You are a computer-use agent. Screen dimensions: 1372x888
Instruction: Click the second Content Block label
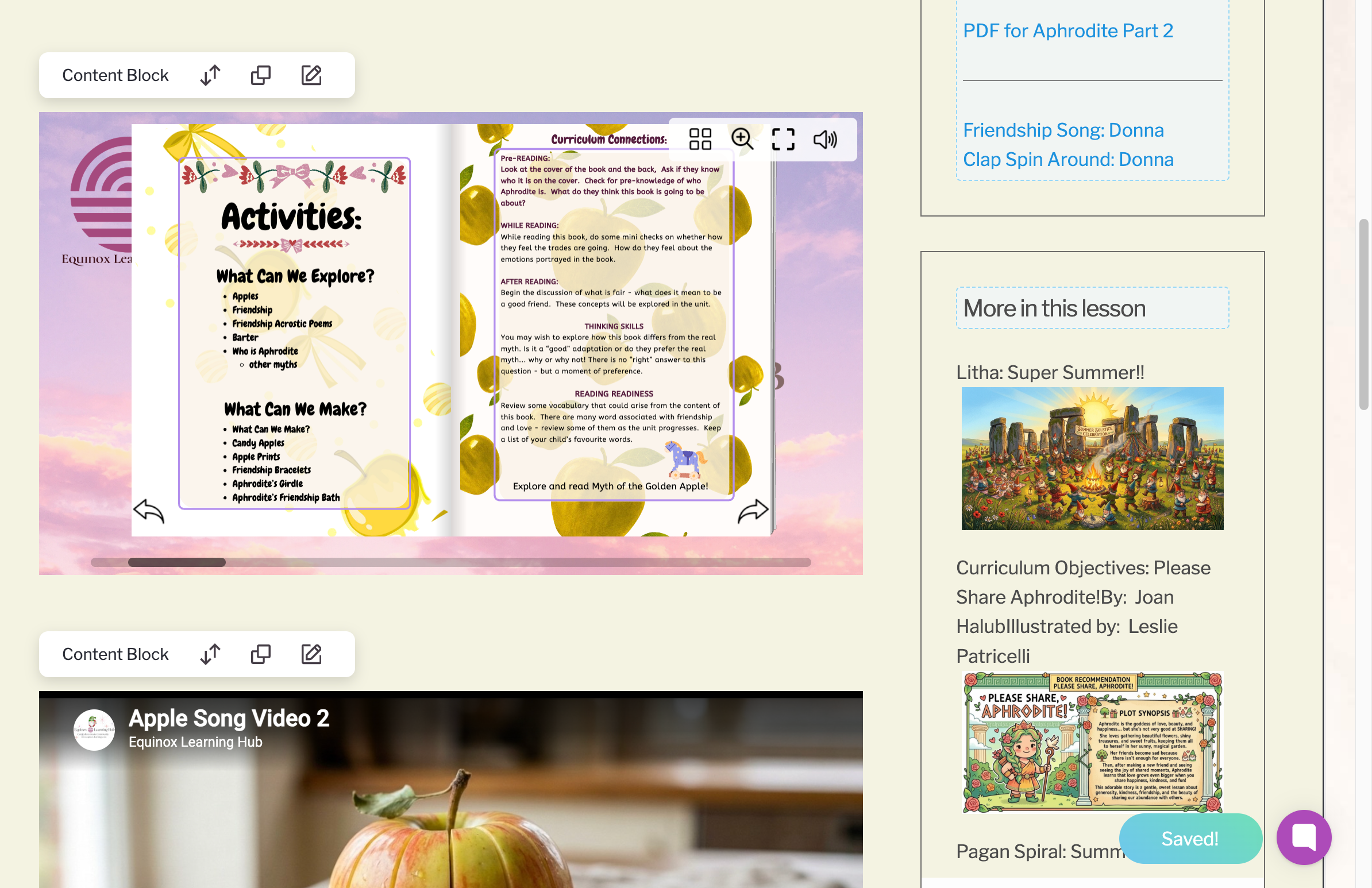coord(115,654)
